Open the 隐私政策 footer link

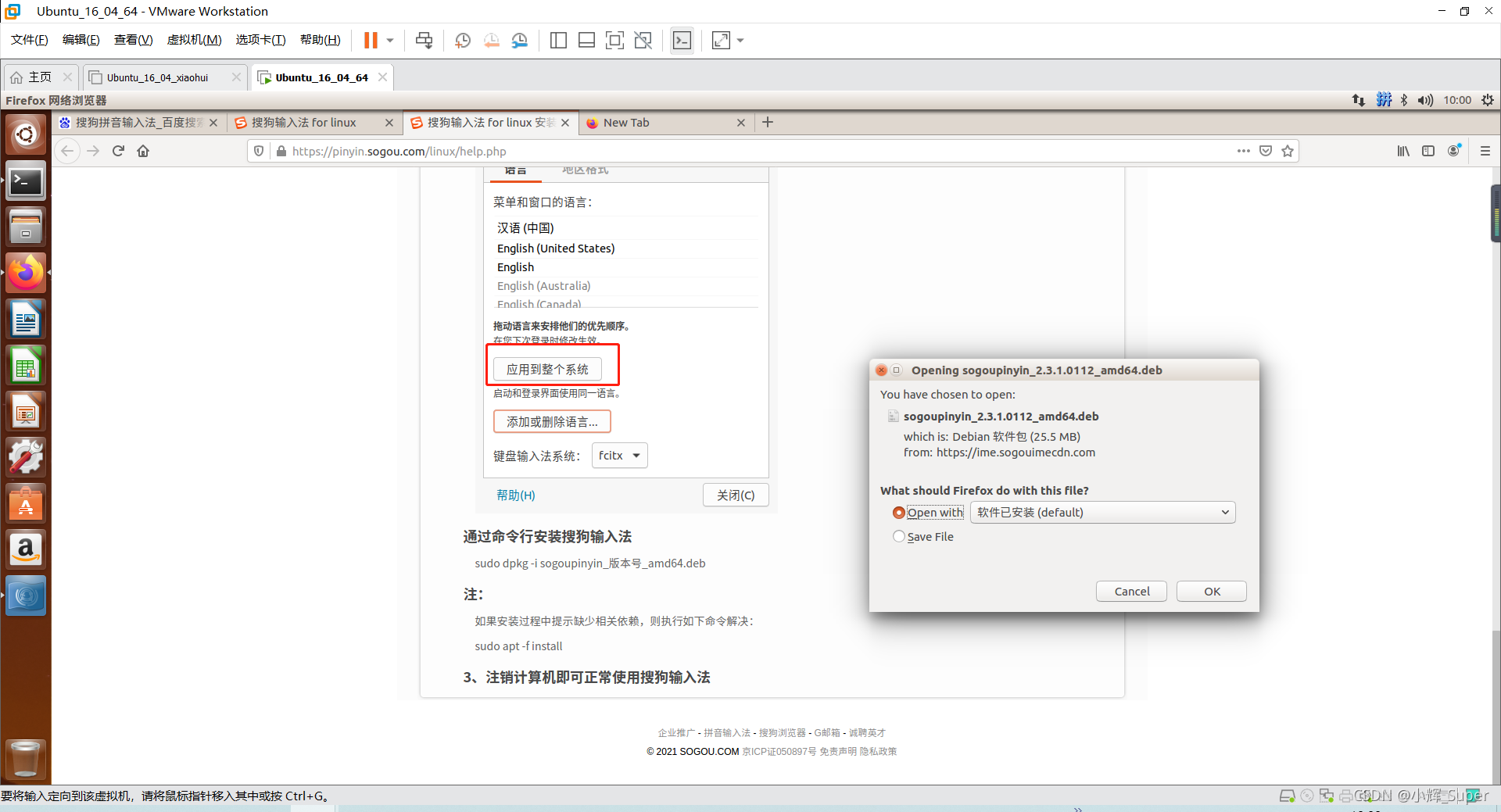(878, 752)
